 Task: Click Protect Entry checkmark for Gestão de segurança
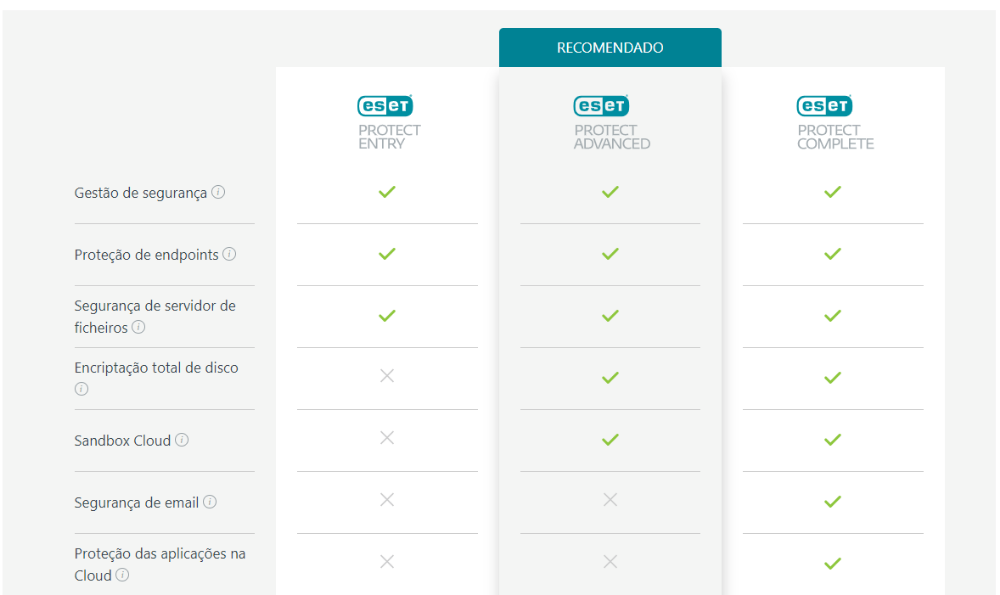pyautogui.click(x=387, y=192)
